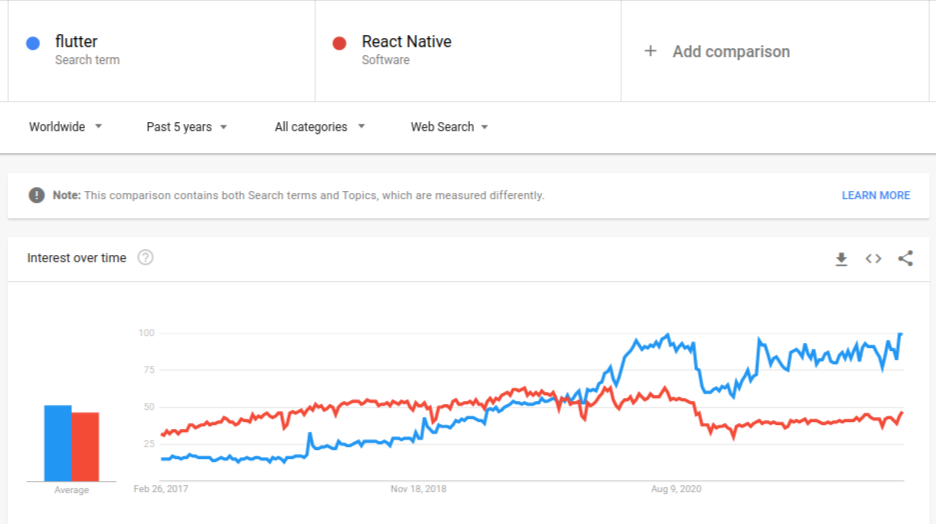Viewport: 936px width, 524px height.
Task: Download the Interest over time chart data
Action: click(x=841, y=259)
